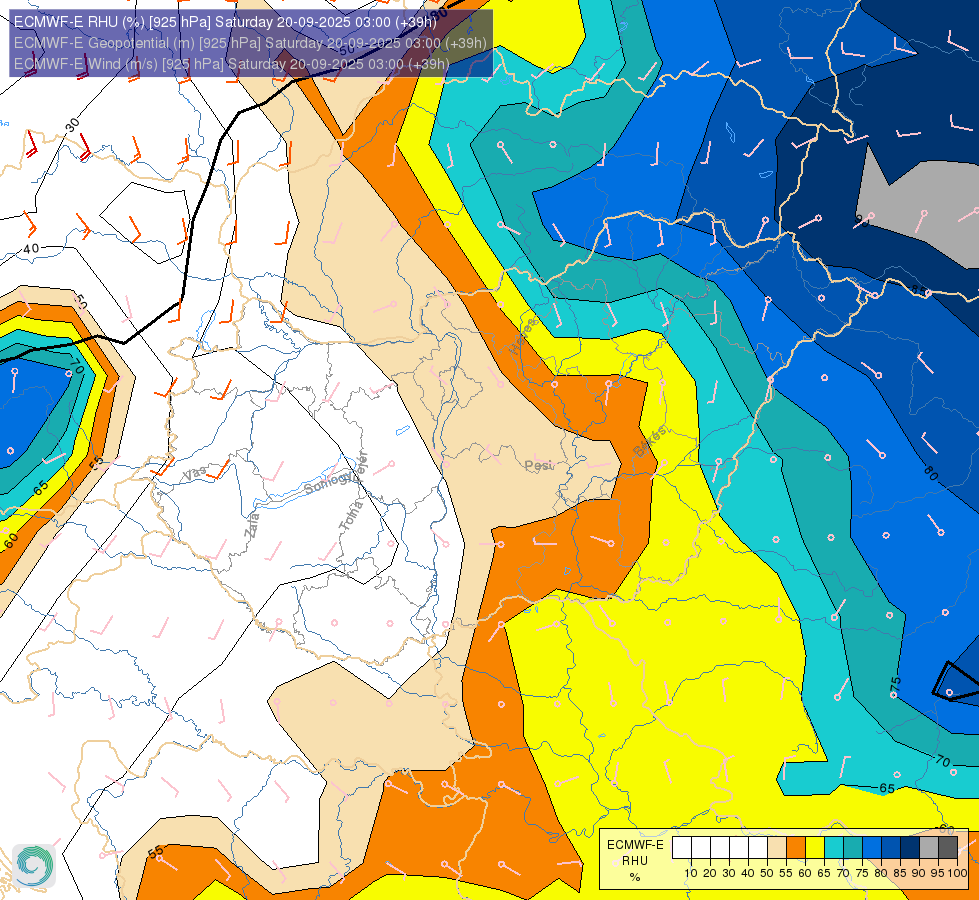979x900 pixels.
Task: Click the 40 geopotential contour label
Action: tap(31, 249)
